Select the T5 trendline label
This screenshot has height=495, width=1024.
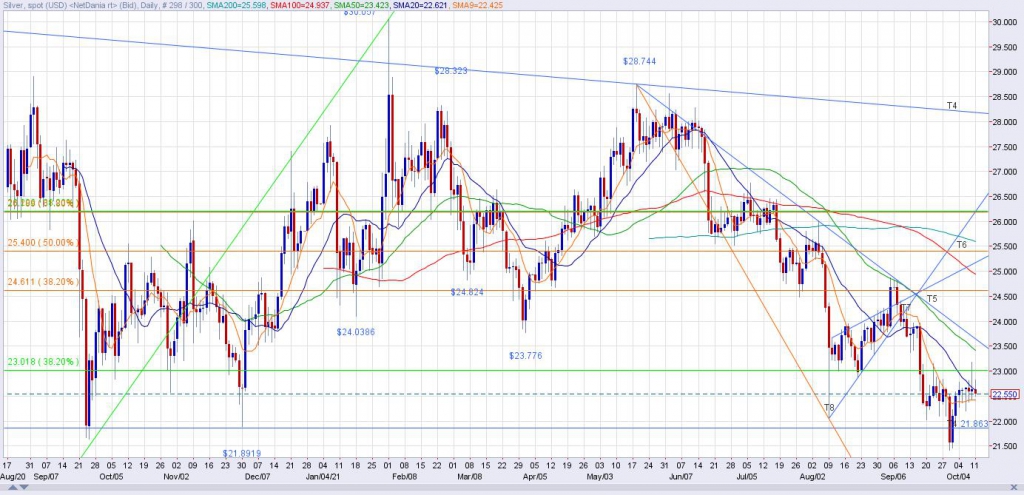(932, 298)
